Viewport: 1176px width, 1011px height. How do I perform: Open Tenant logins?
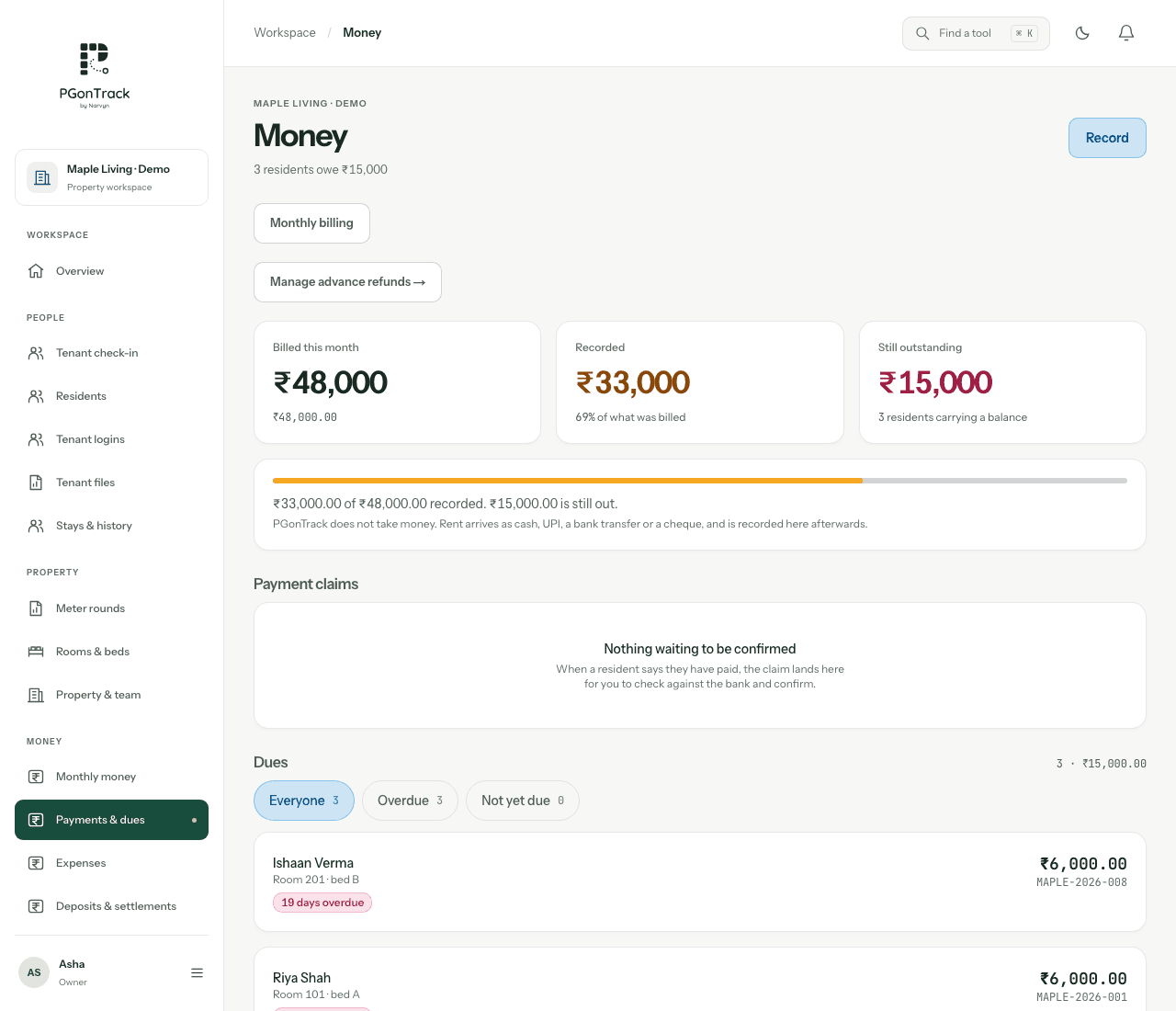(x=111, y=439)
